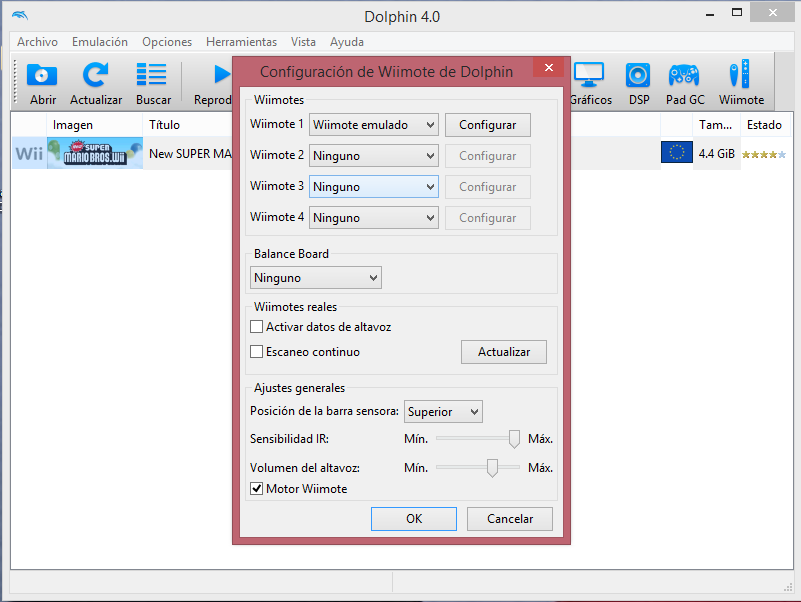Select the New SUPER MA game title

pyautogui.click(x=190, y=153)
